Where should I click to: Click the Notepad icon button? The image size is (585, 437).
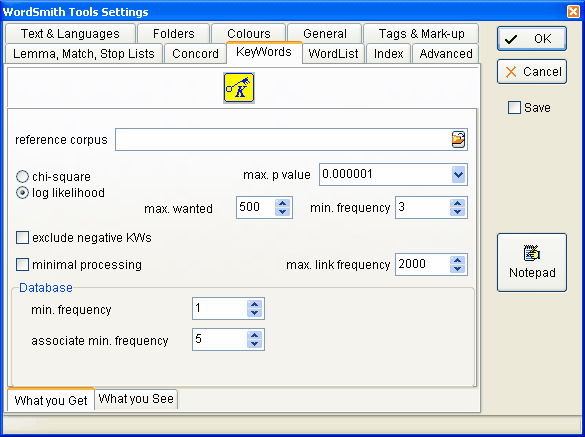pos(532,262)
